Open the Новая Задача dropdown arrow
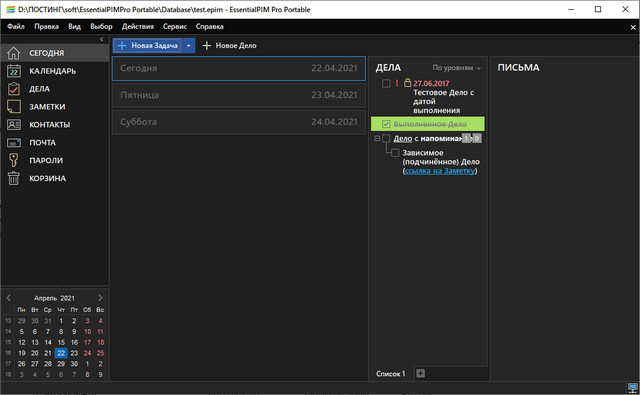640x395 pixels. (x=188, y=46)
